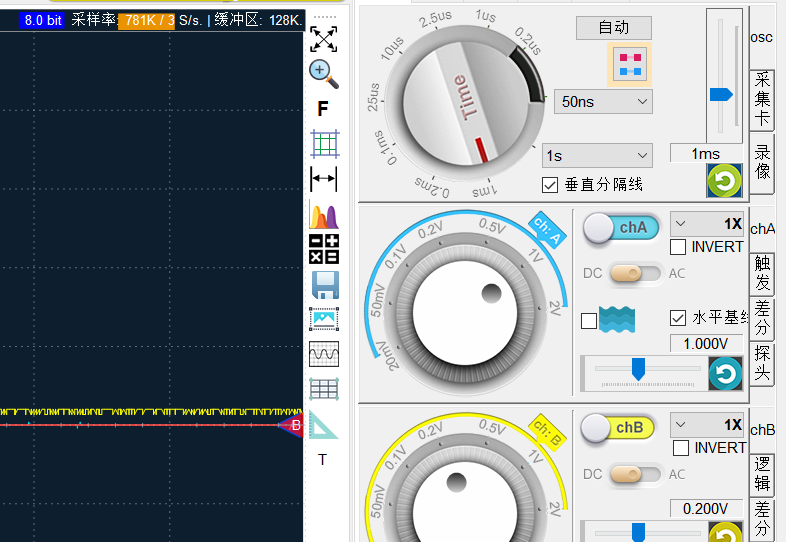786x542 pixels.
Task: Click the chA side label
Action: [x=762, y=229]
